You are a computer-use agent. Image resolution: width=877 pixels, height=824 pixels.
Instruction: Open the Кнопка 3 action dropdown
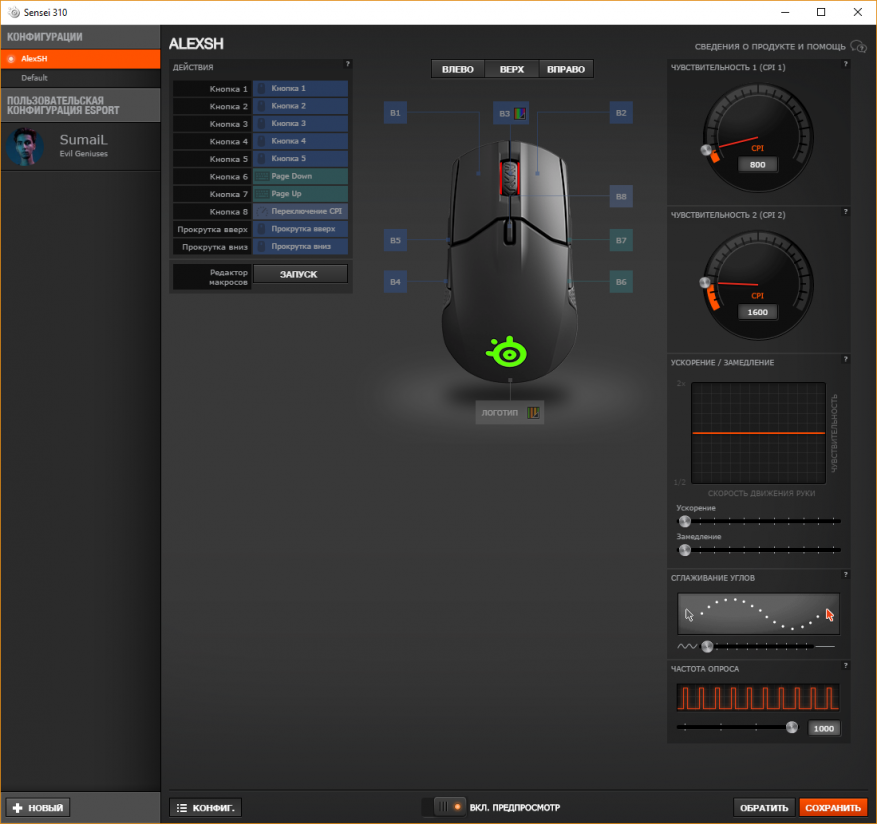(300, 124)
